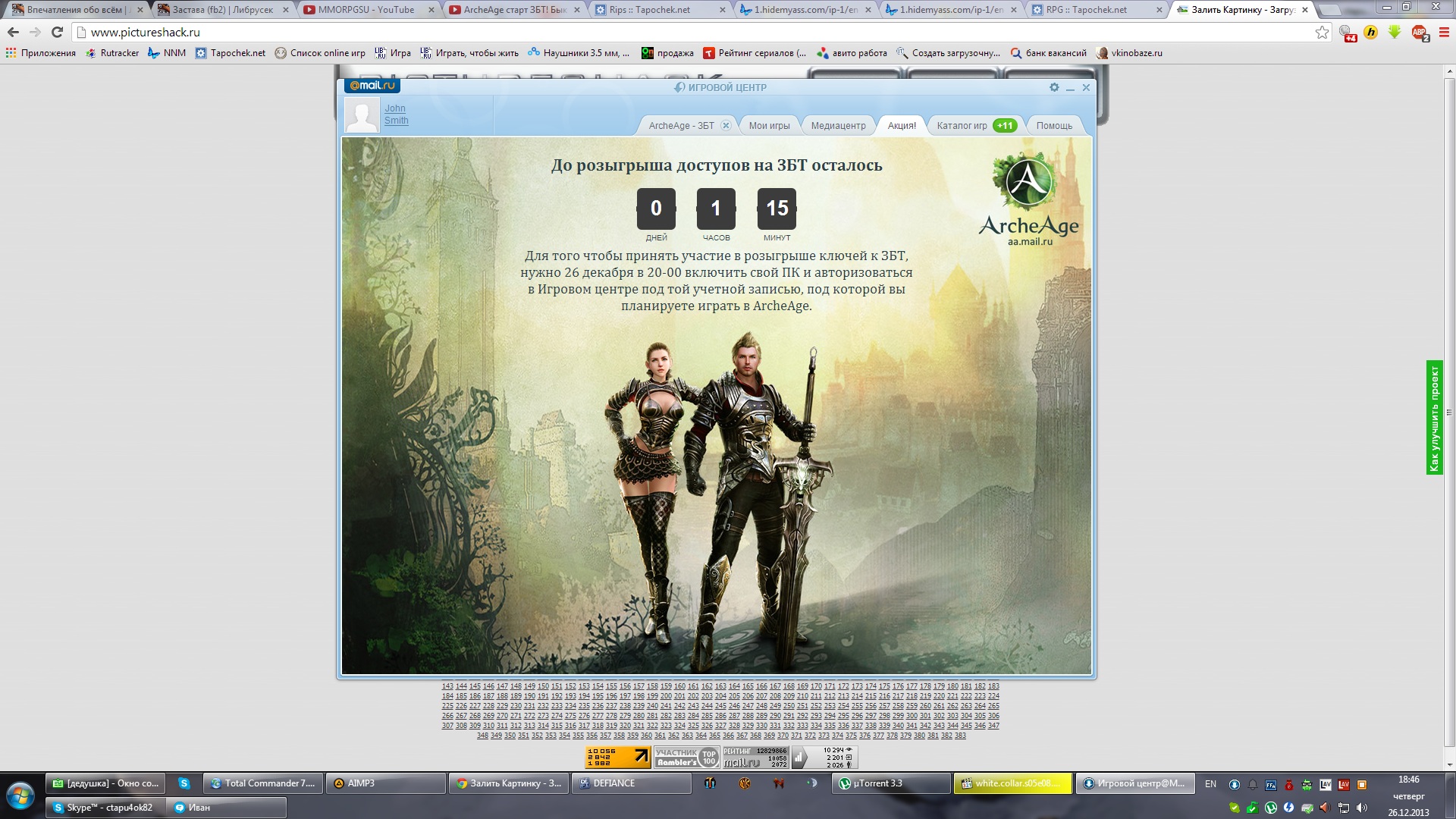Open the Список online игр bookmark

tap(319, 53)
